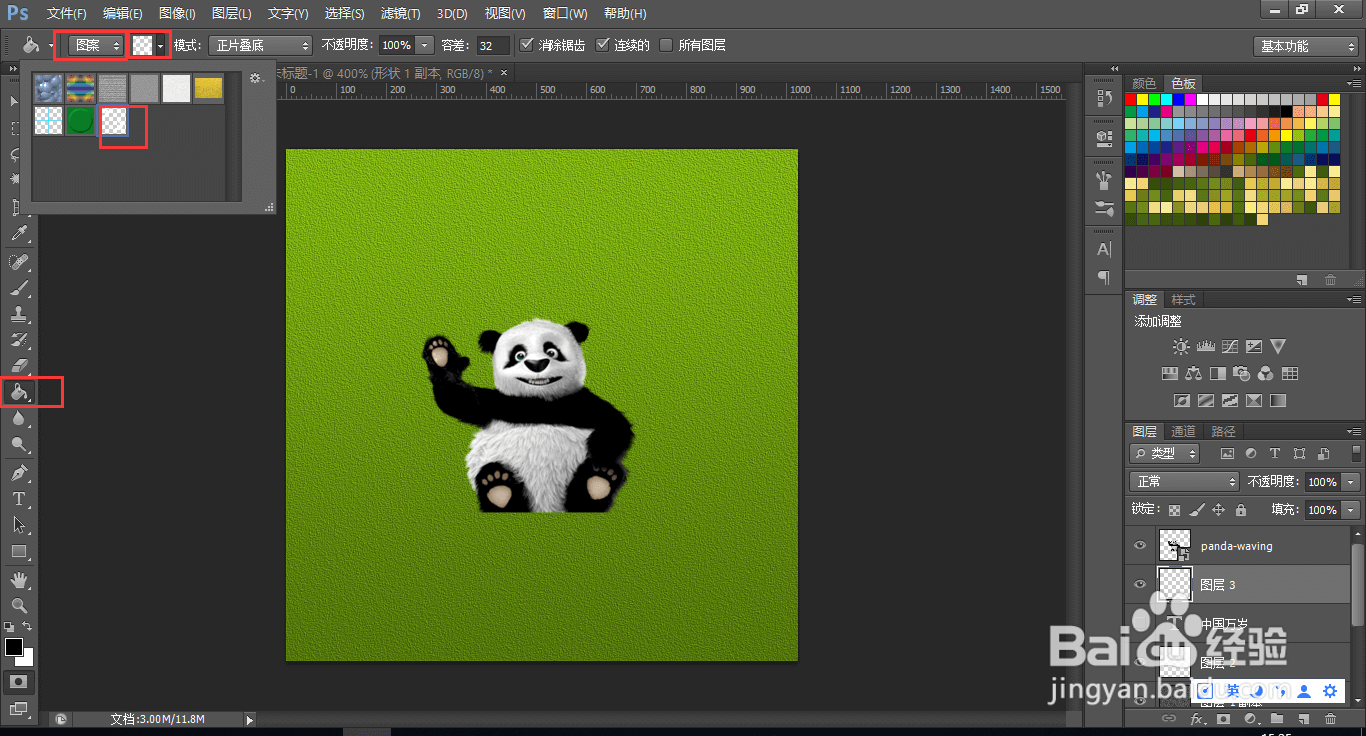Image resolution: width=1366 pixels, height=736 pixels.
Task: Open the workspace 基本功能 dropdown
Action: [1306, 46]
